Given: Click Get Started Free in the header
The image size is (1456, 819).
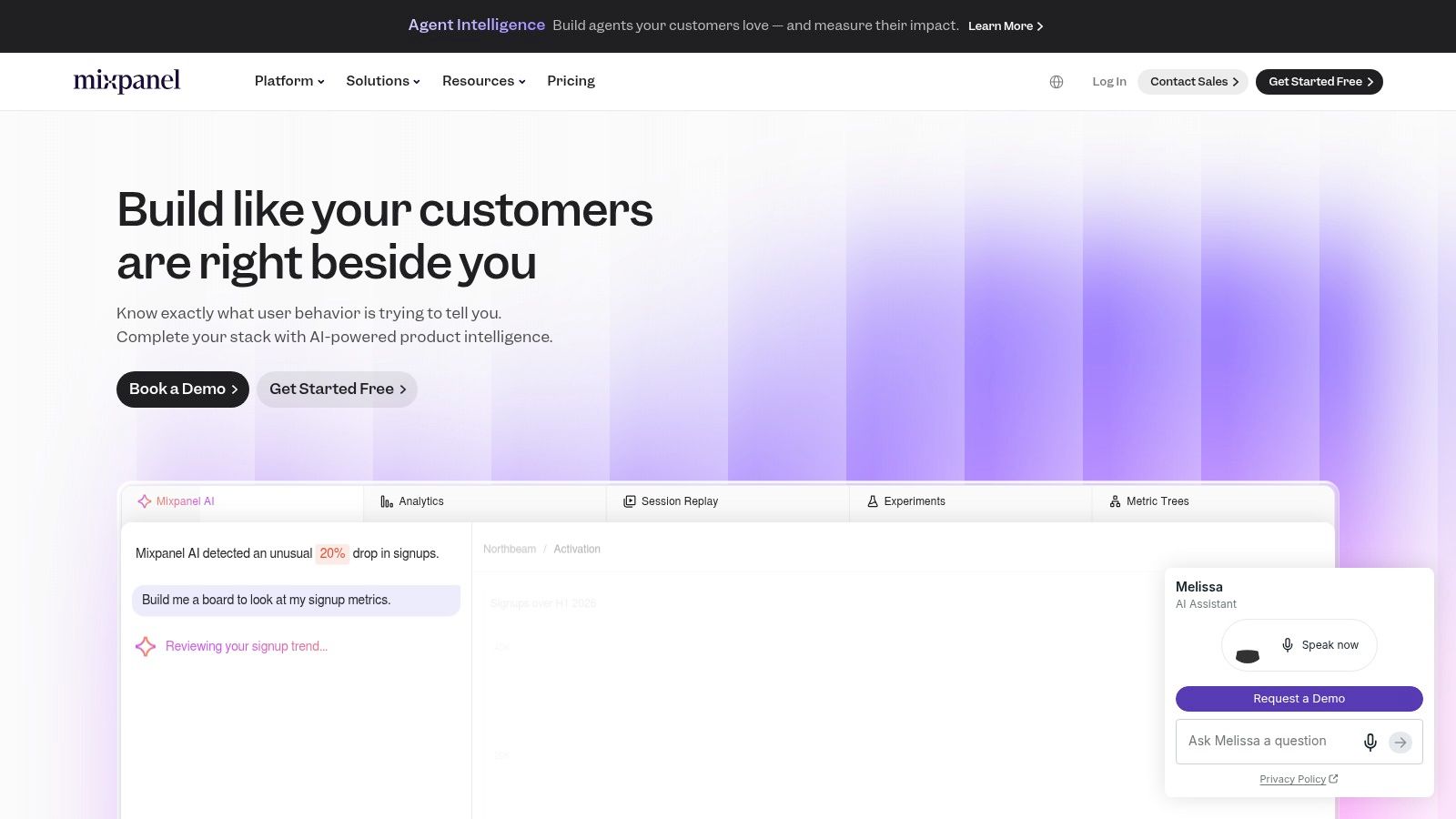Looking at the screenshot, I should (x=1319, y=82).
